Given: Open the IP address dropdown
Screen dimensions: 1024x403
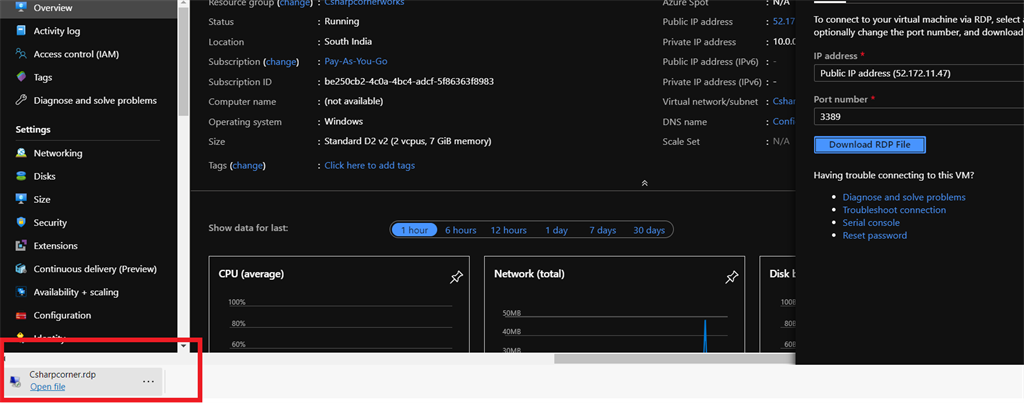Looking at the screenshot, I should 919,74.
